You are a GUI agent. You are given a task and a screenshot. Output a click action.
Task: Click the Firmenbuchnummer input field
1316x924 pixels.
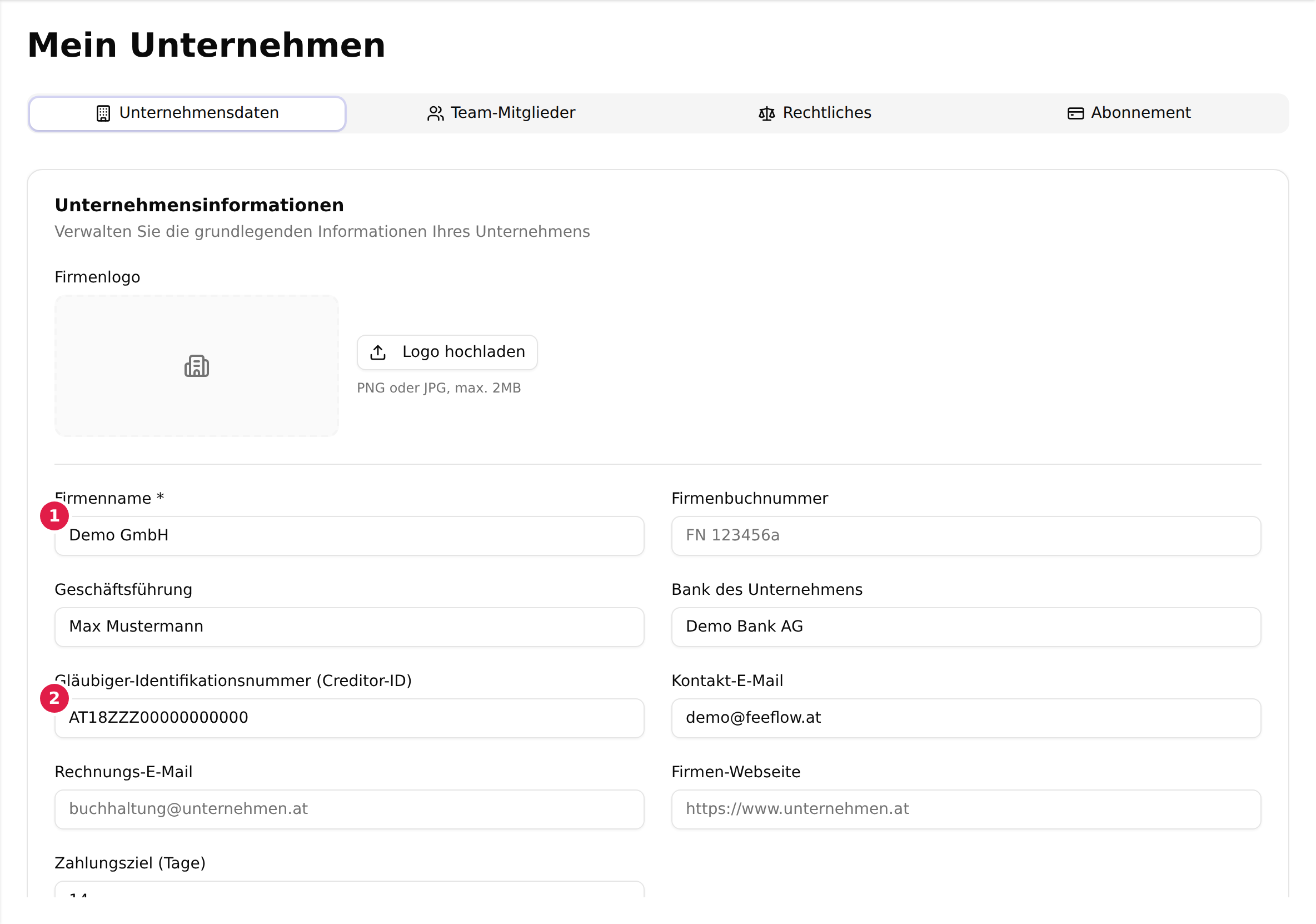966,536
